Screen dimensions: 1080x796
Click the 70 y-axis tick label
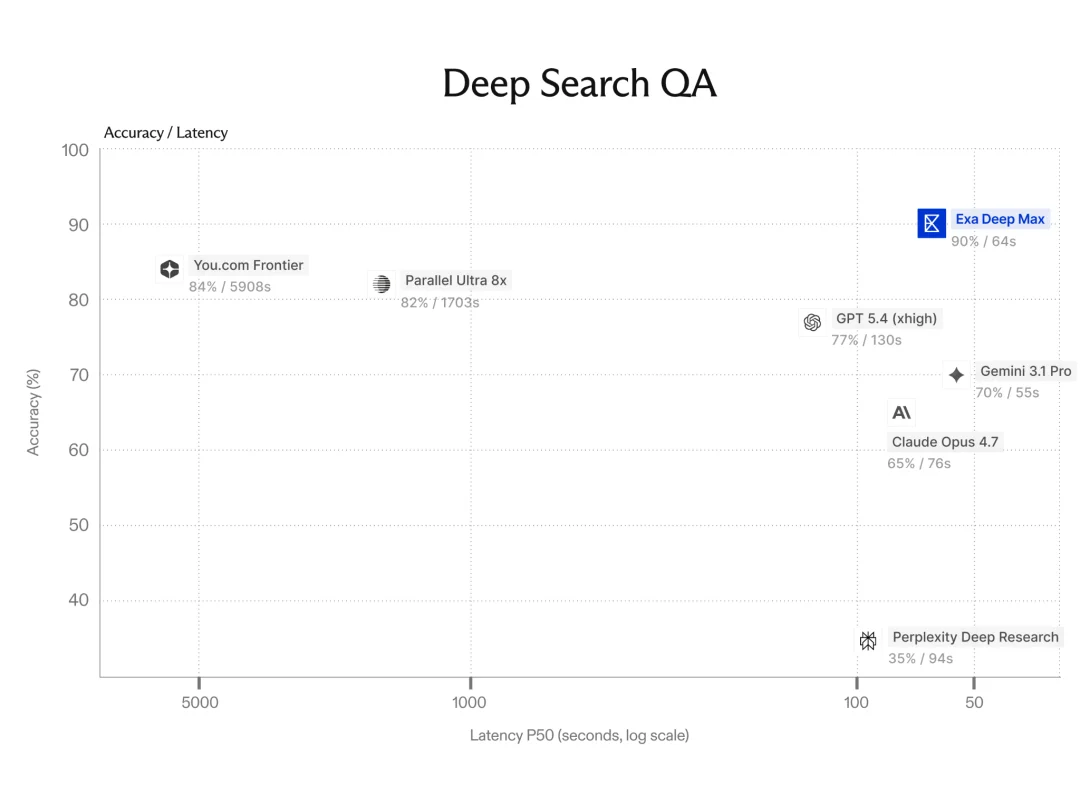(x=79, y=375)
